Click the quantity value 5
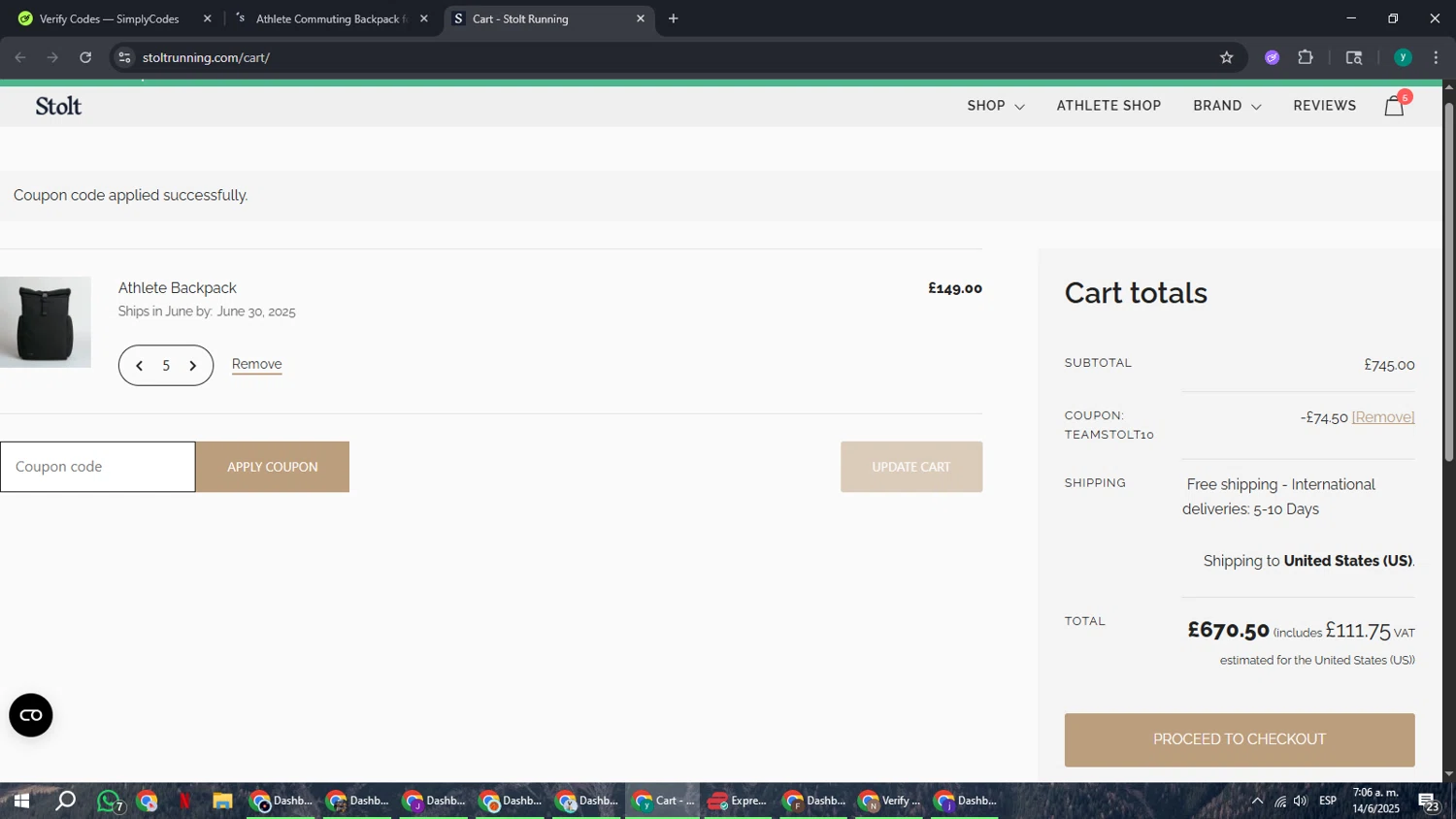 tap(166, 366)
